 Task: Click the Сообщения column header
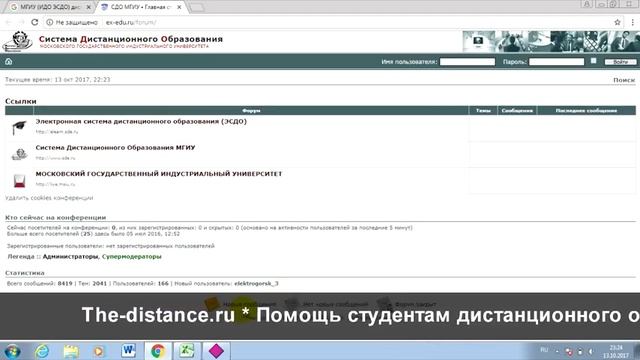pyautogui.click(x=517, y=110)
